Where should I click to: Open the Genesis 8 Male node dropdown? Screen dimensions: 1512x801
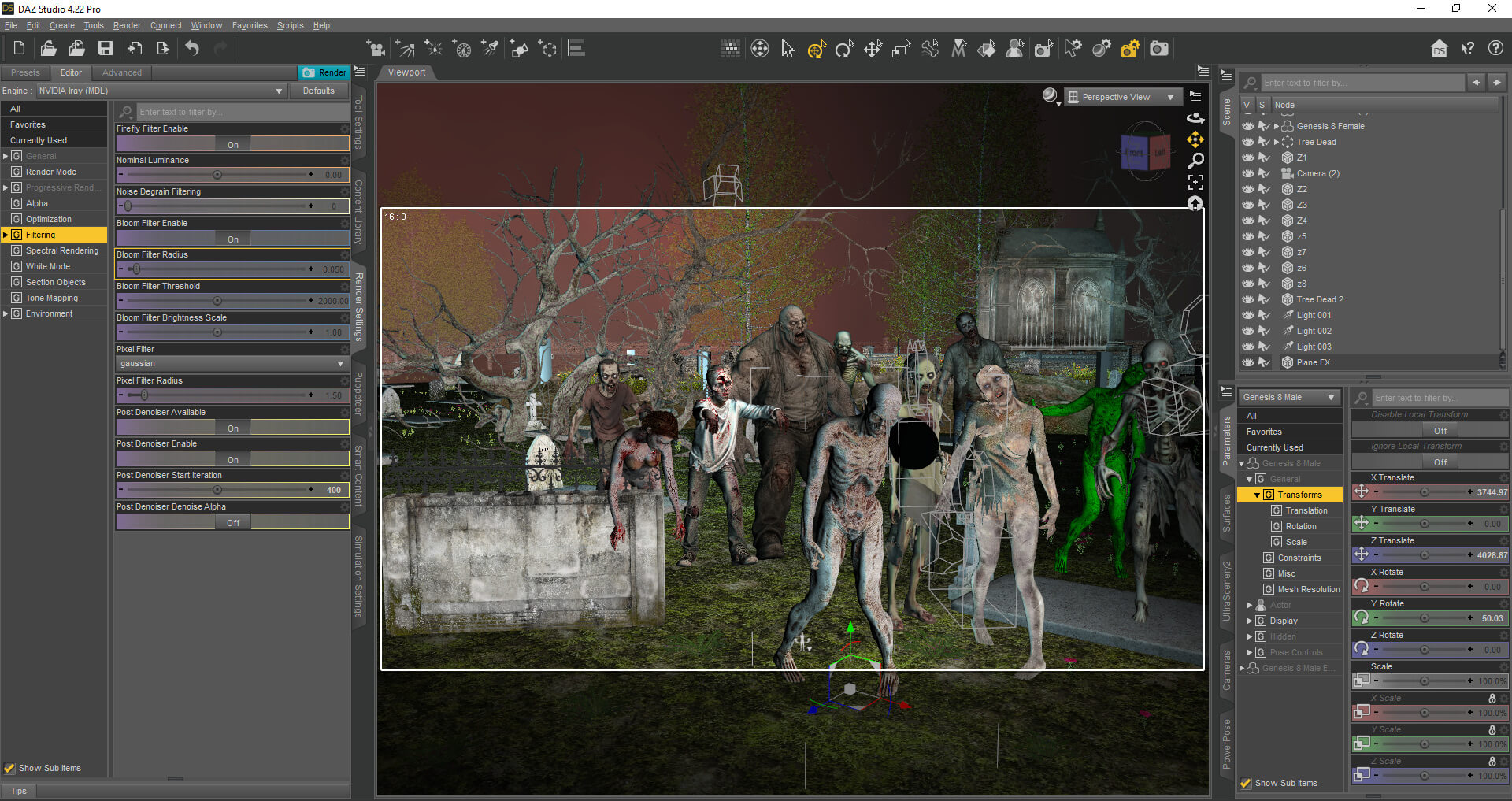(x=1290, y=397)
